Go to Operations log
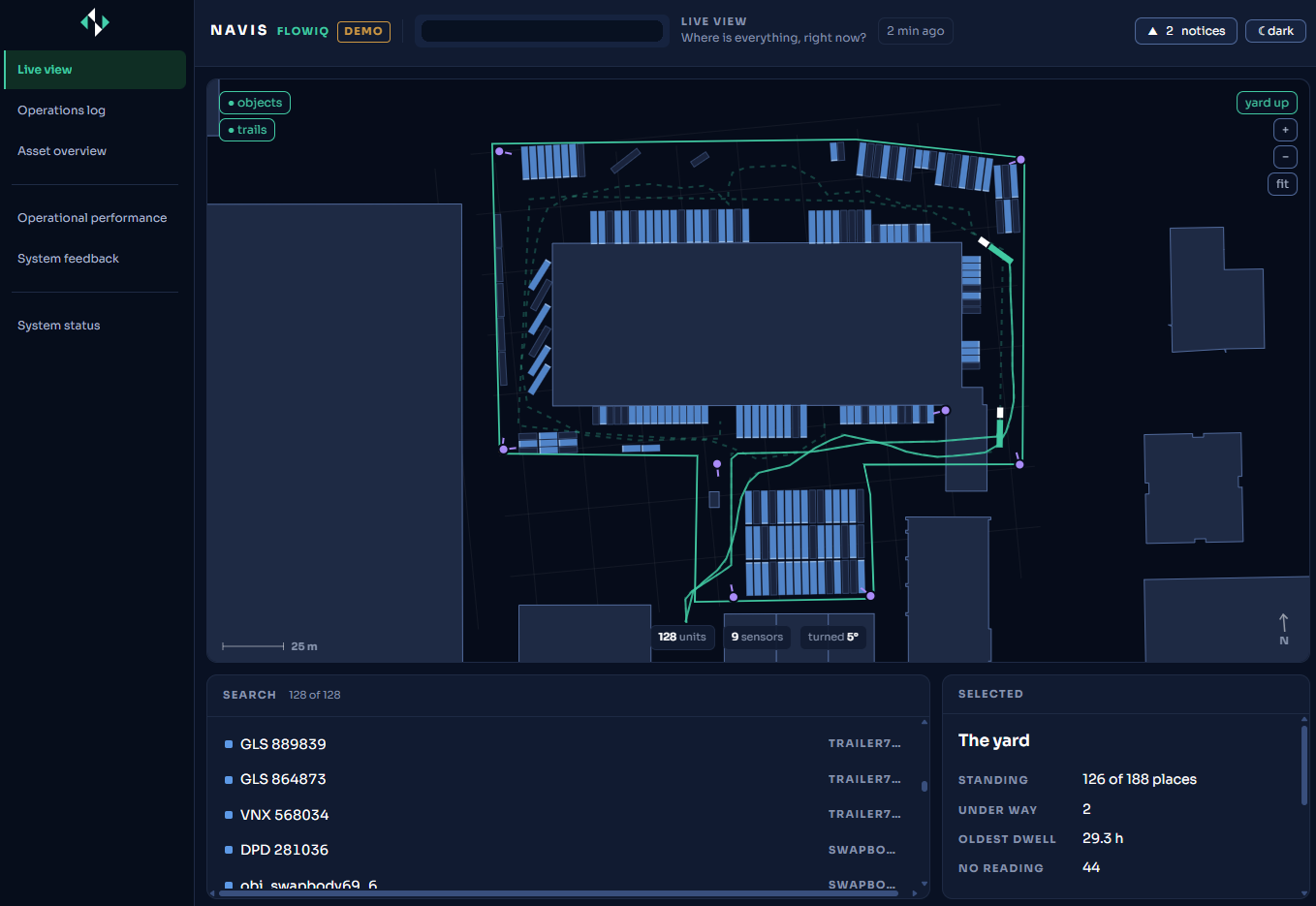The height and width of the screenshot is (906, 1316). (95, 110)
